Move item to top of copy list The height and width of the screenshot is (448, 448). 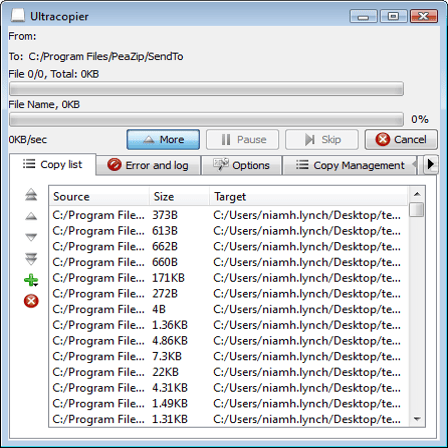[x=31, y=195]
